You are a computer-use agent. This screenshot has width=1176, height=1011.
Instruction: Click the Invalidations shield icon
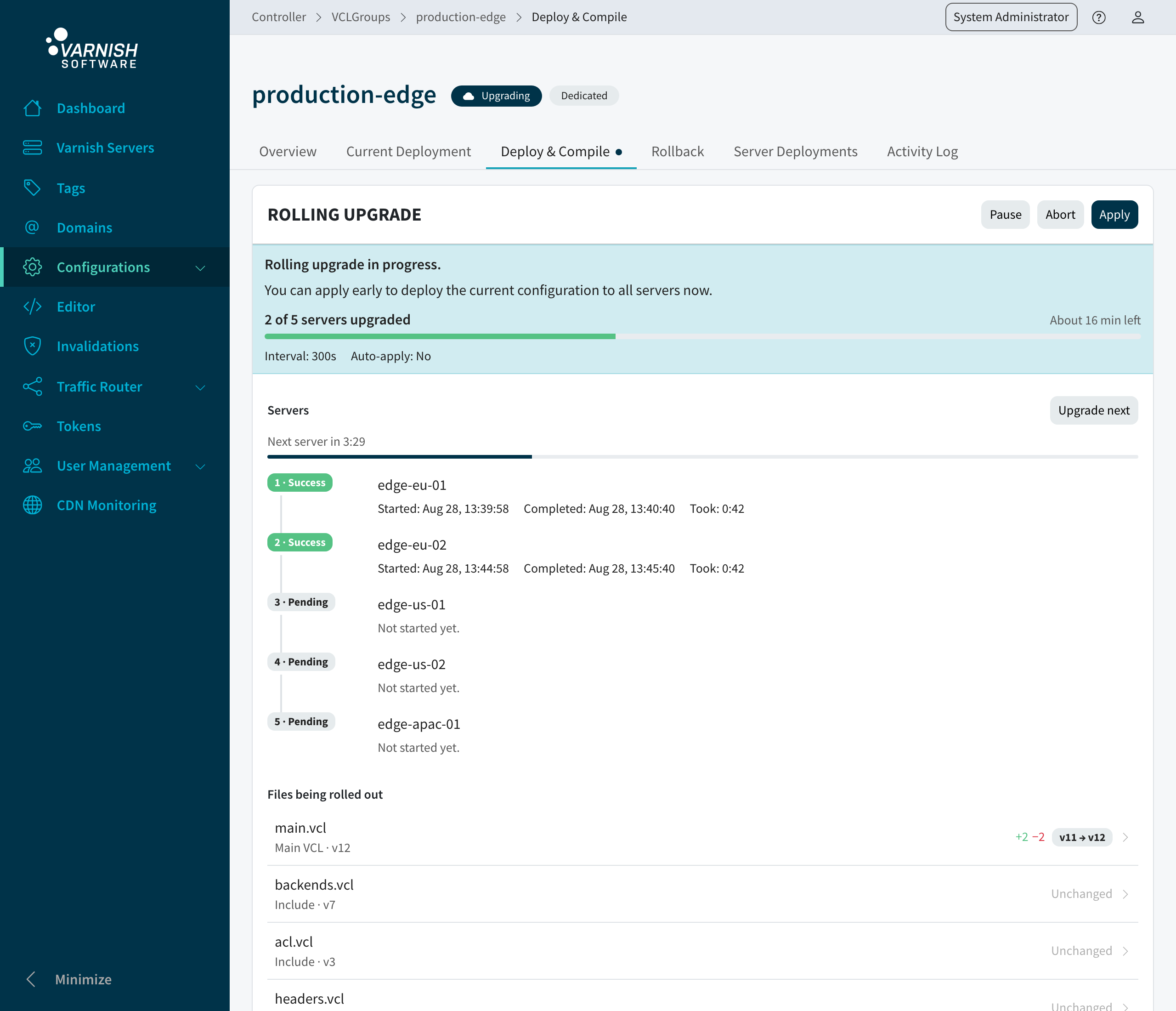tap(32, 346)
